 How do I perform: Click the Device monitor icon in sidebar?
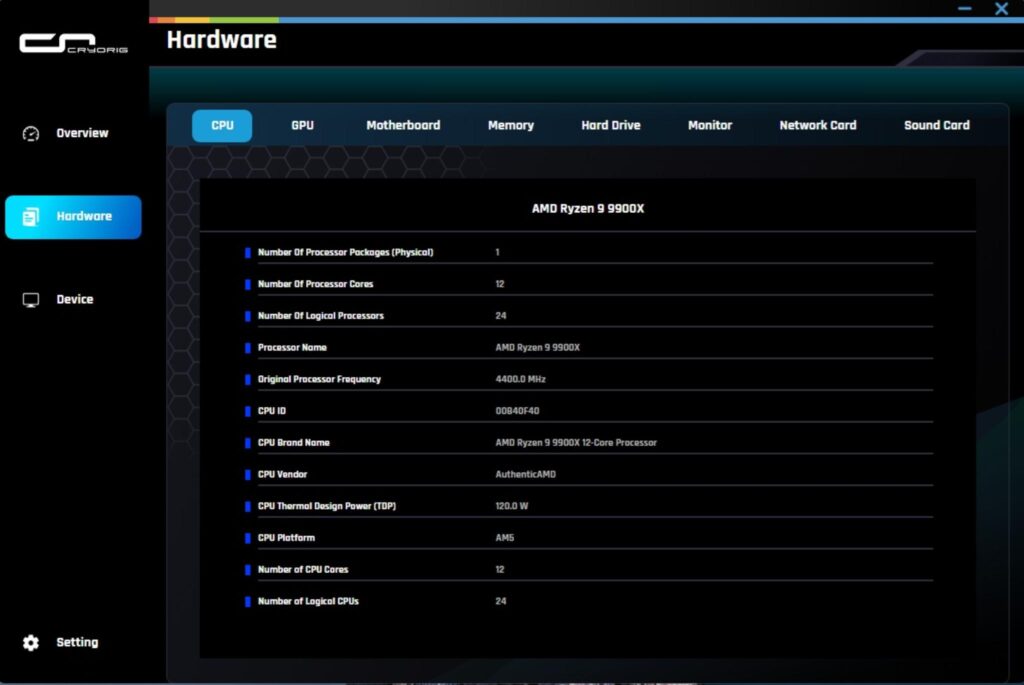[31, 300]
